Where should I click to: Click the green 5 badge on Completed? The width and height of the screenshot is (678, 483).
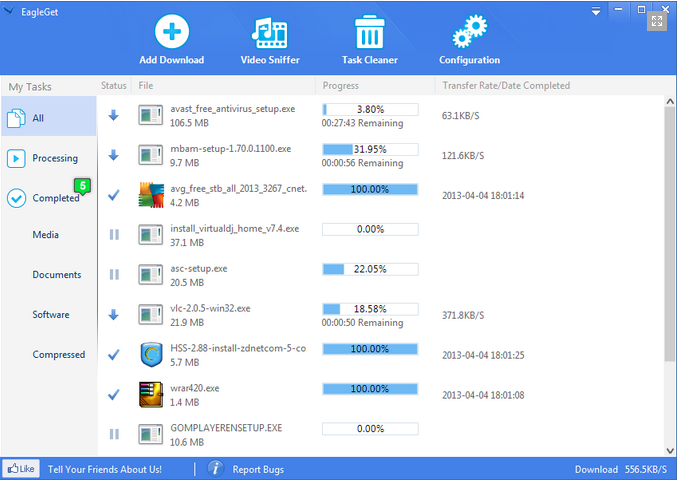pos(82,186)
